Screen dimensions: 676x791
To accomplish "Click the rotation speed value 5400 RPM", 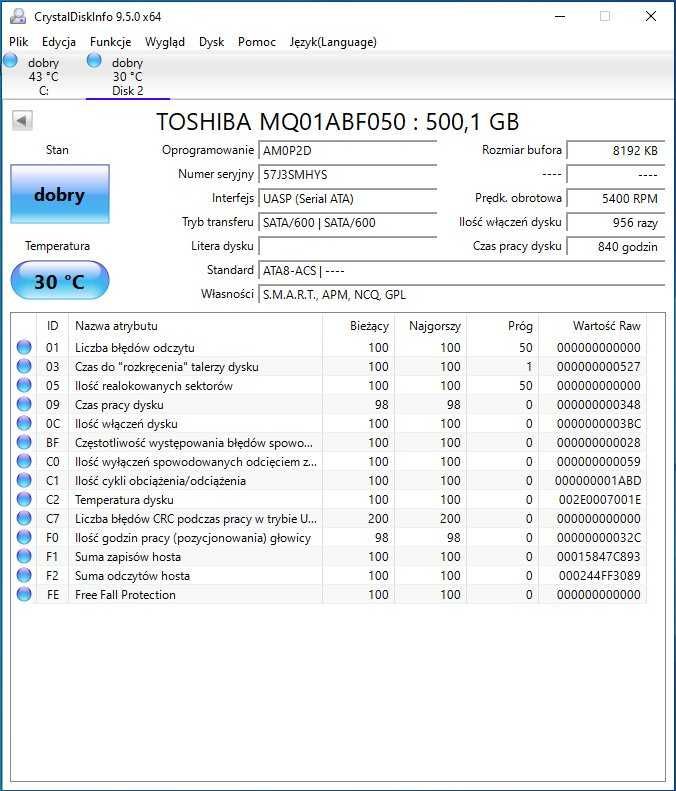I will click(x=615, y=198).
